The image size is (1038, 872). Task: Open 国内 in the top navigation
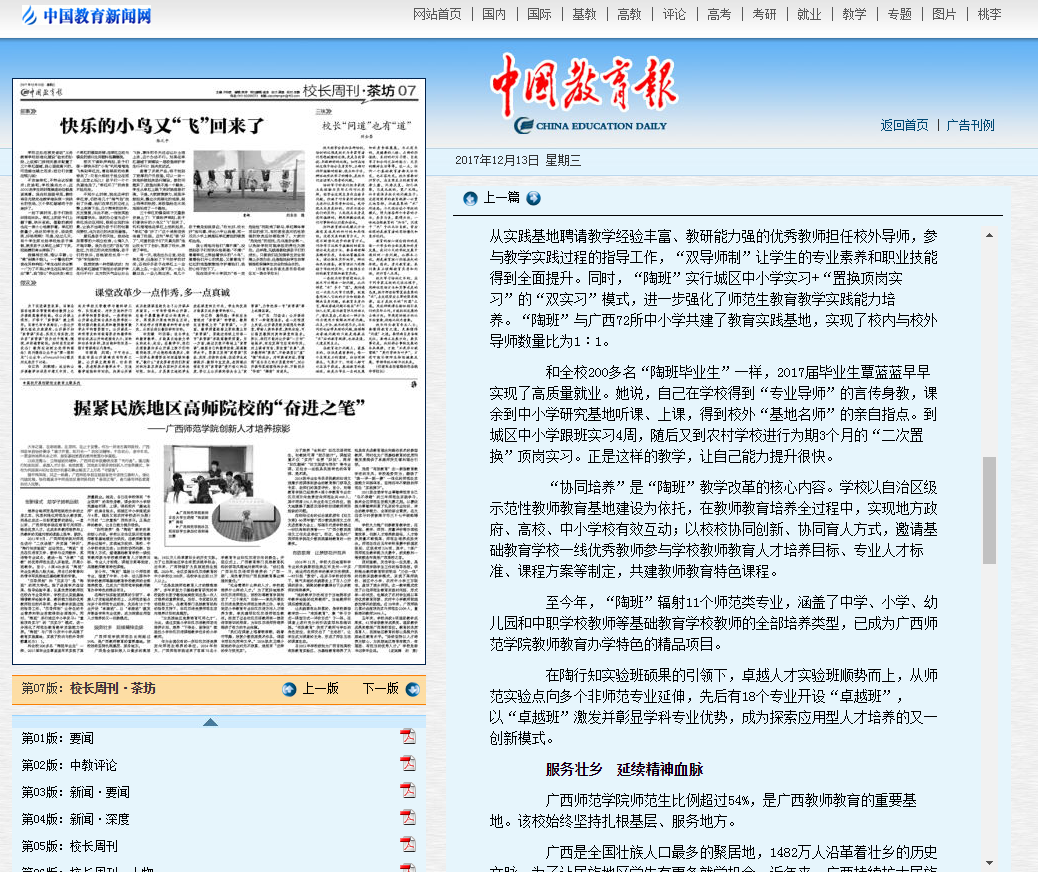coord(494,15)
